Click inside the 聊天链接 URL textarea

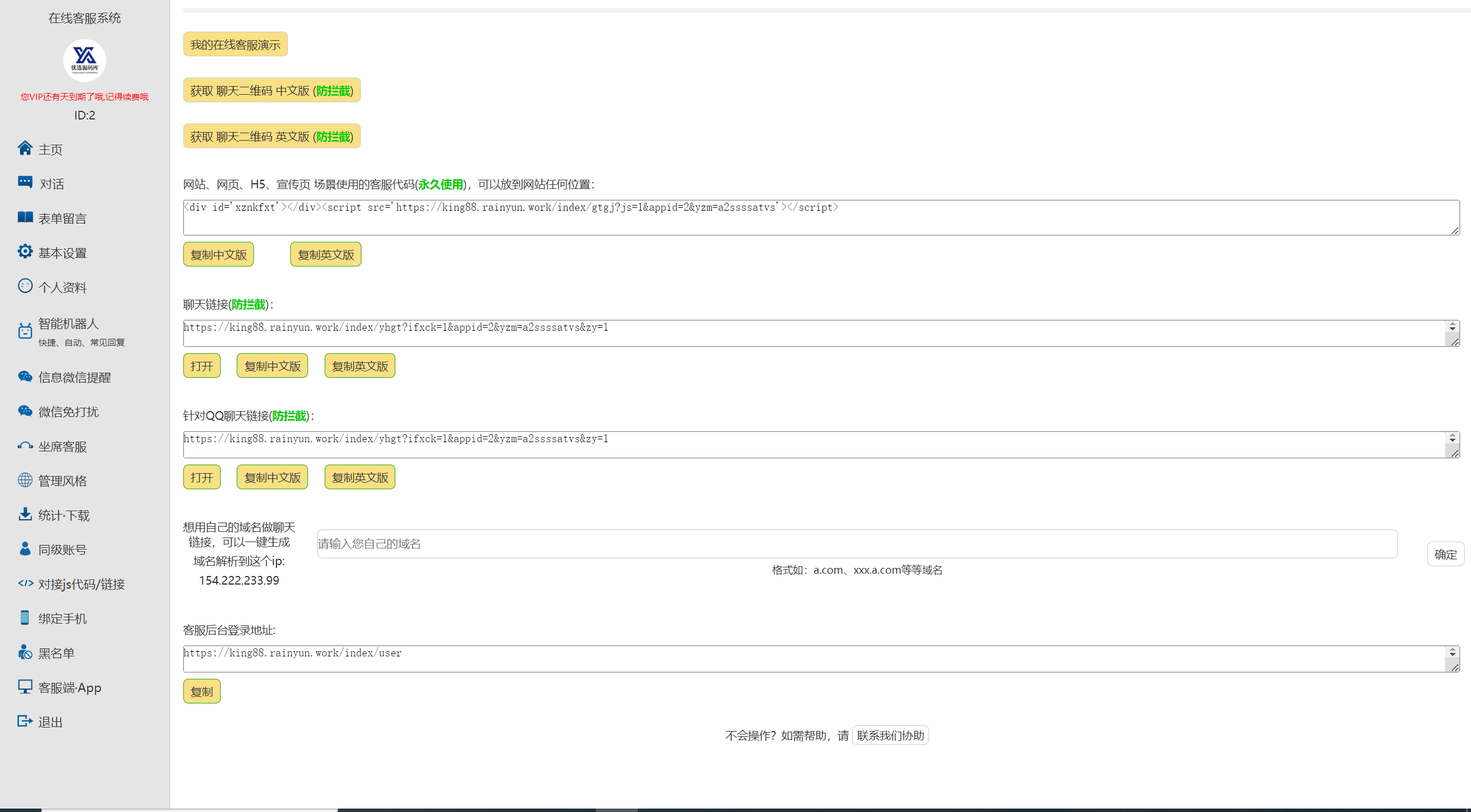[822, 334]
